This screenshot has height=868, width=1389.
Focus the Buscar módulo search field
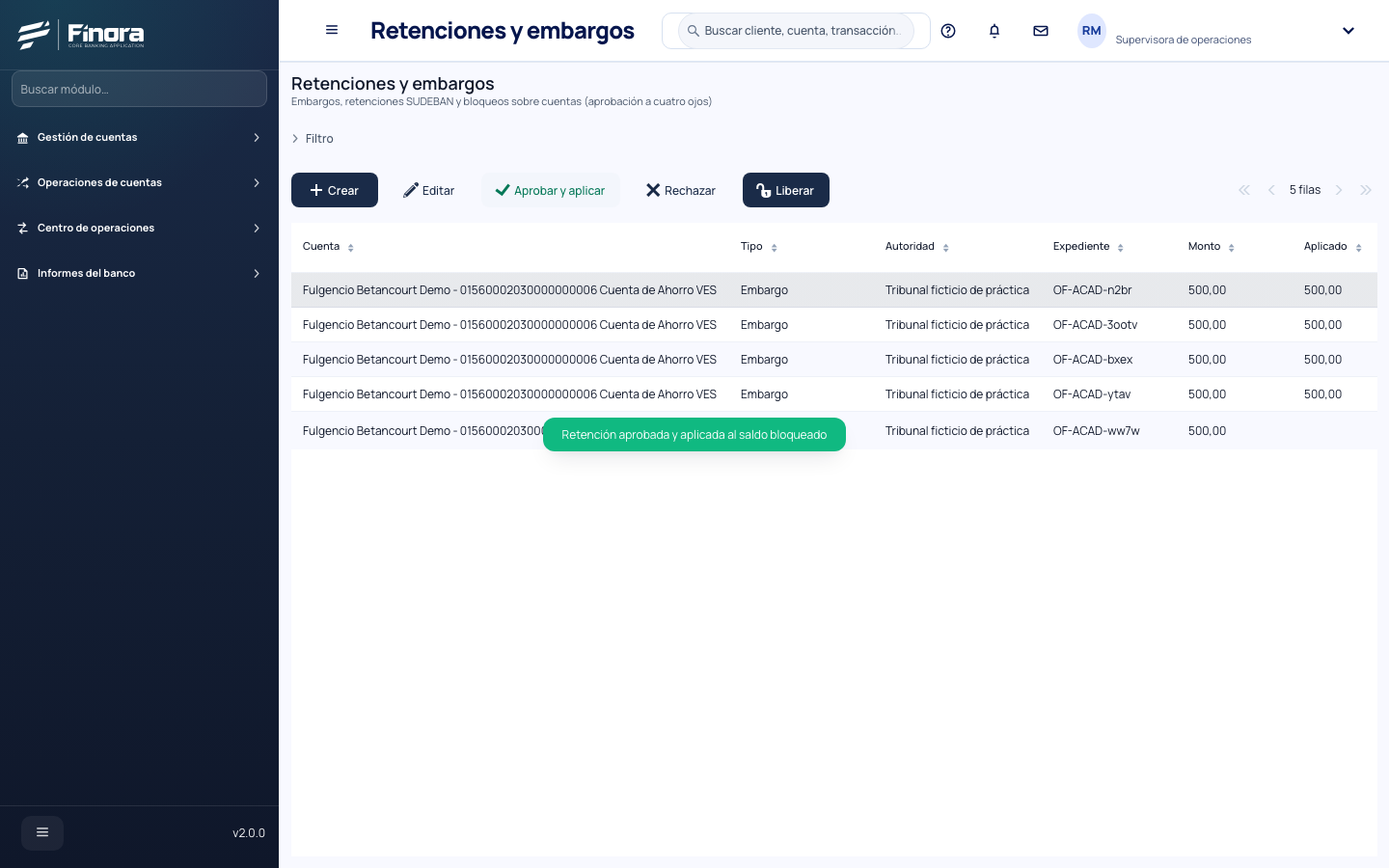point(139,89)
